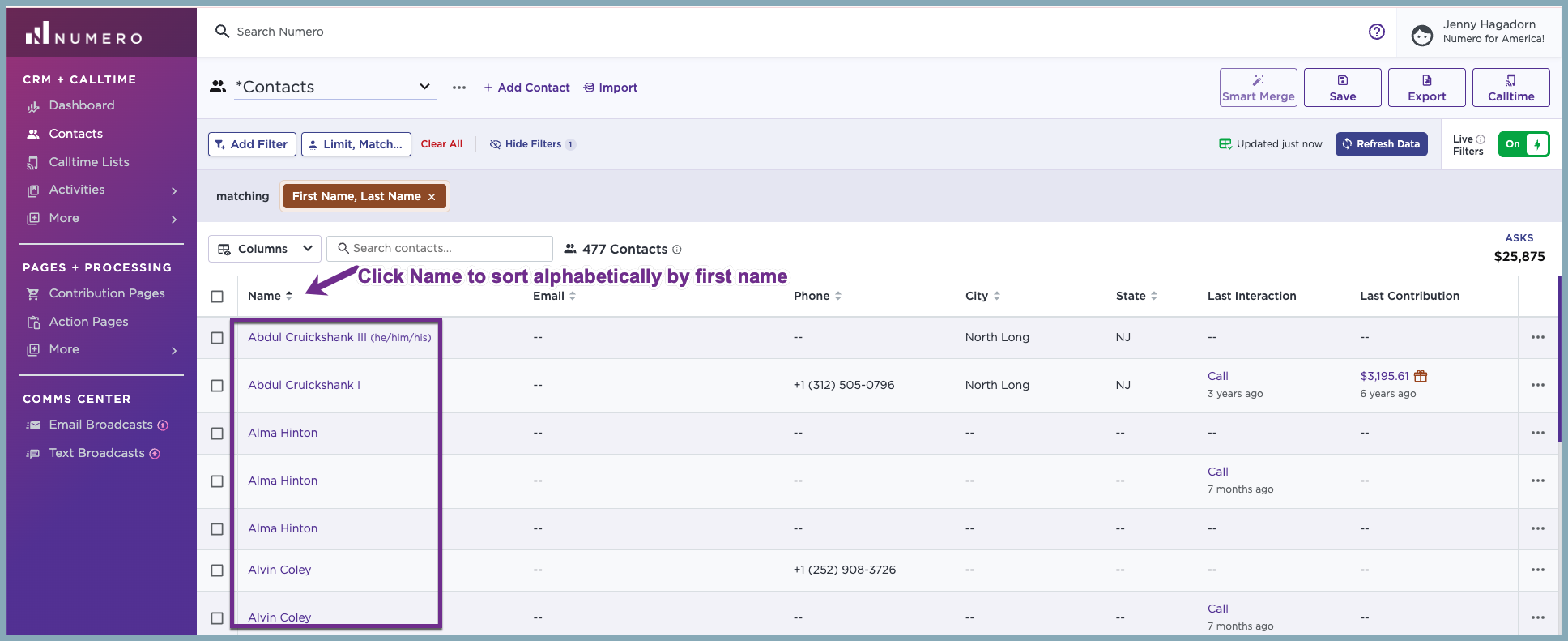Click the Smart Merge button

(x=1259, y=88)
